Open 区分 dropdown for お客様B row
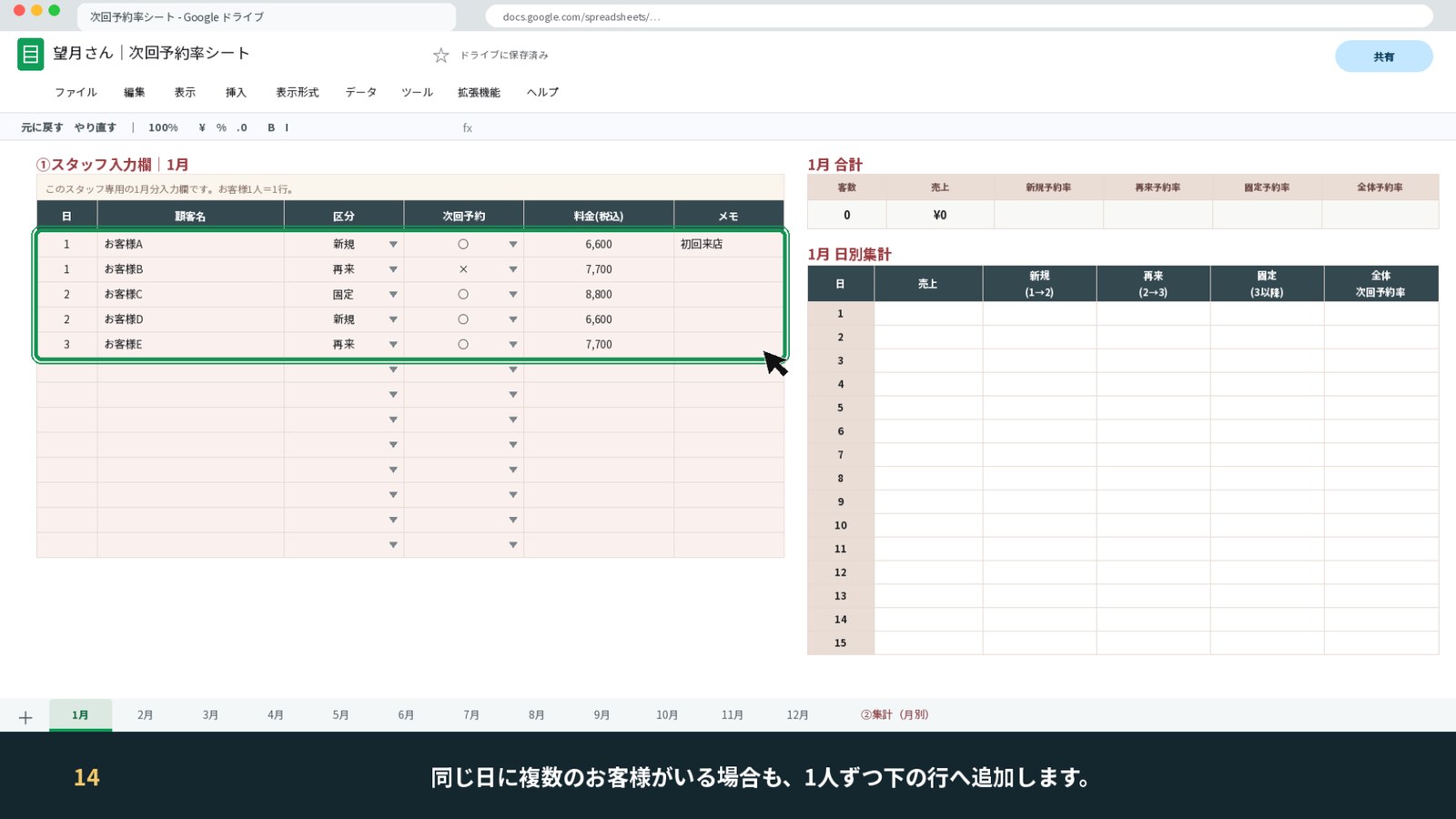This screenshot has width=1456, height=819. coord(393,269)
